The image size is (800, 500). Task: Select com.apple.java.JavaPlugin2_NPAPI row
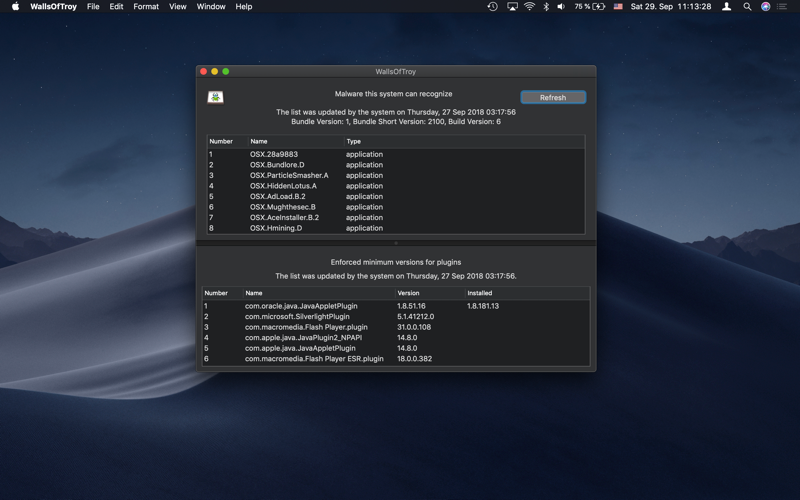396,338
